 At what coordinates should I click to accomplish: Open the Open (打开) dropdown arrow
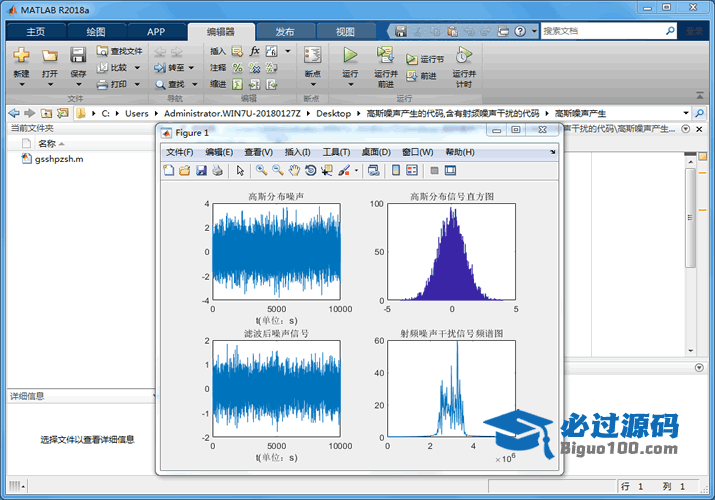coord(50,84)
